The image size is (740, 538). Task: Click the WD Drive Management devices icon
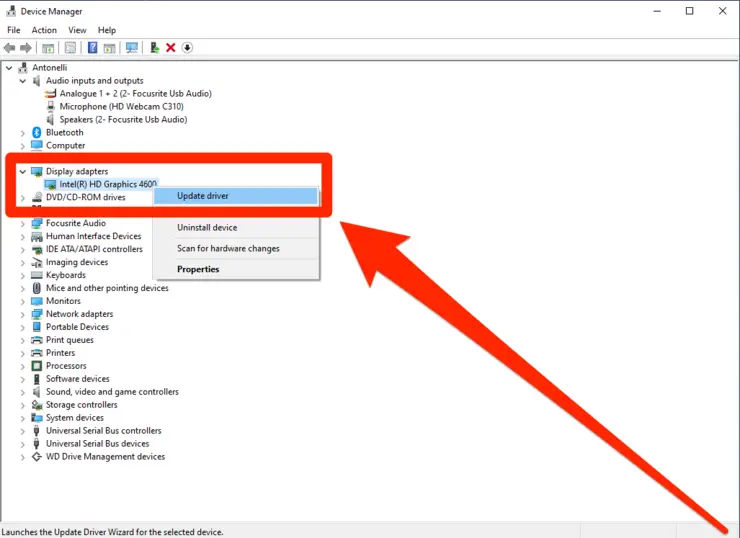point(36,457)
